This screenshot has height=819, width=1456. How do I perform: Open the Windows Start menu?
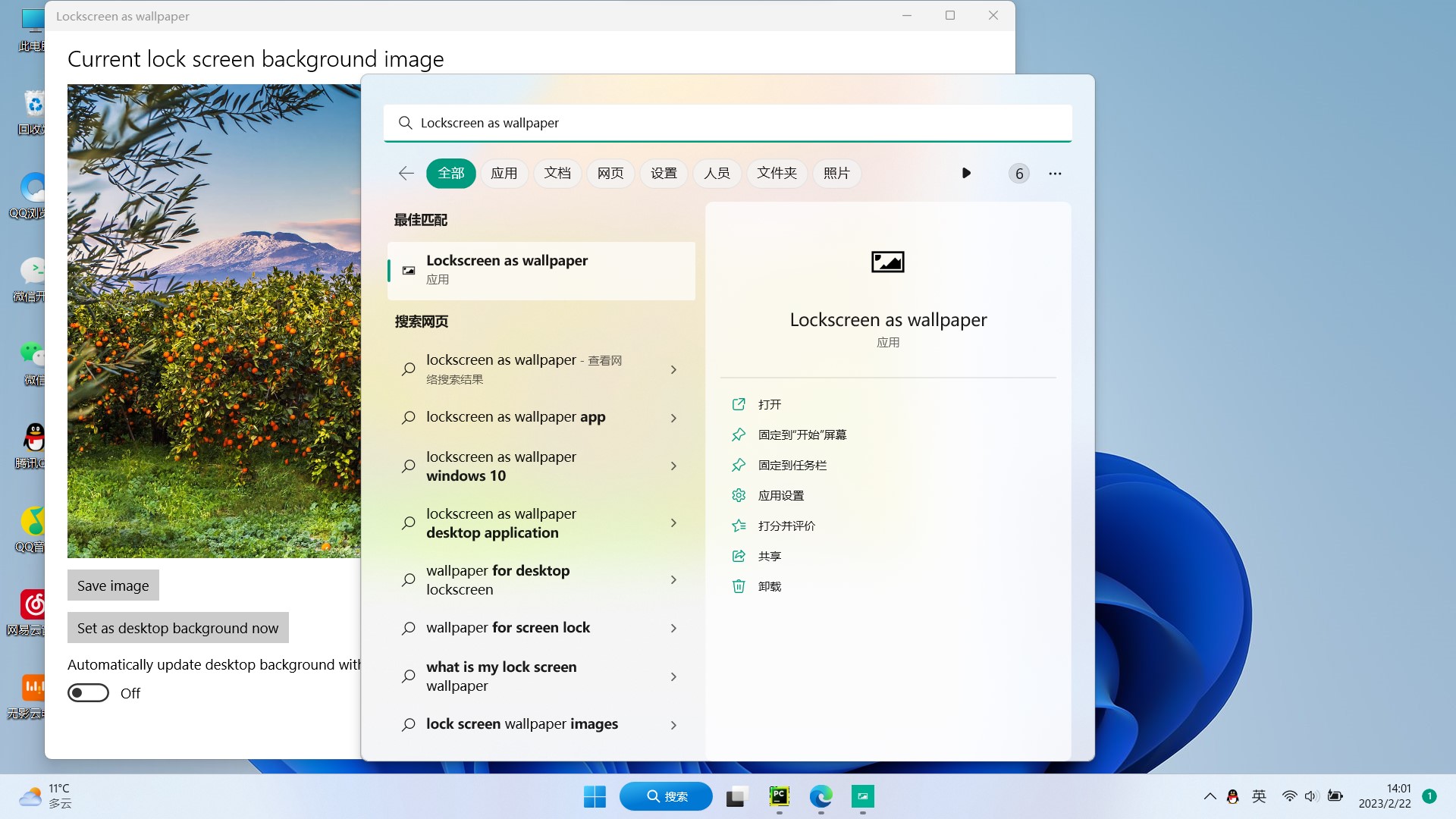tap(595, 796)
